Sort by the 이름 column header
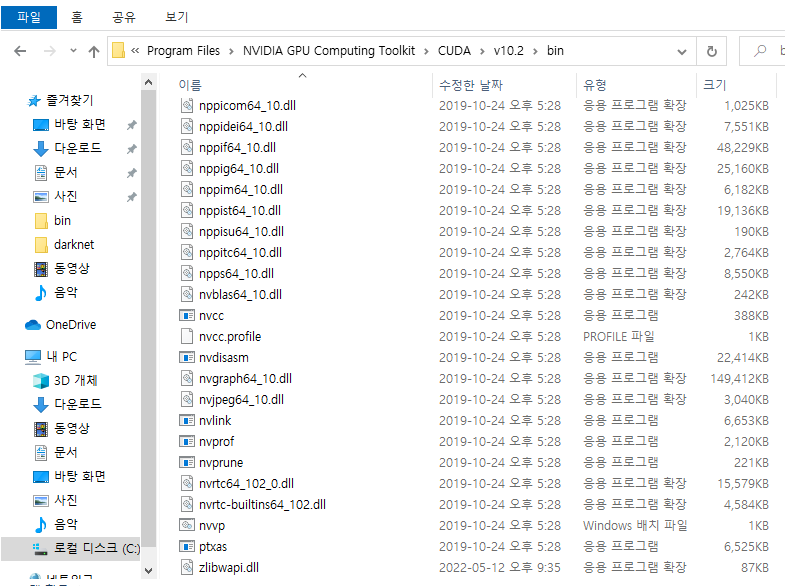Viewport: 785px width, 586px height. pos(190,85)
